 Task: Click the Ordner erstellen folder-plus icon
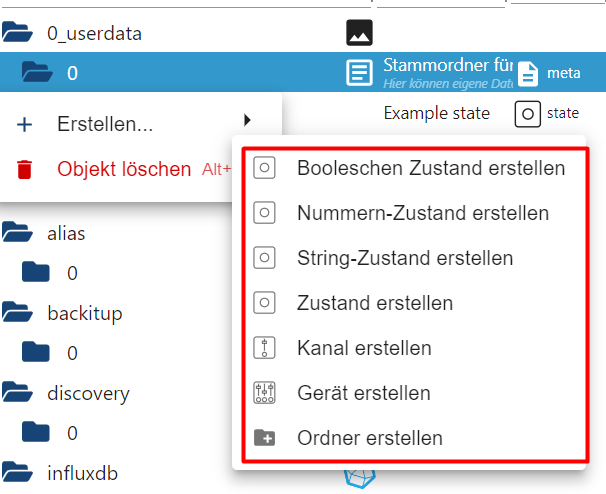click(x=264, y=438)
